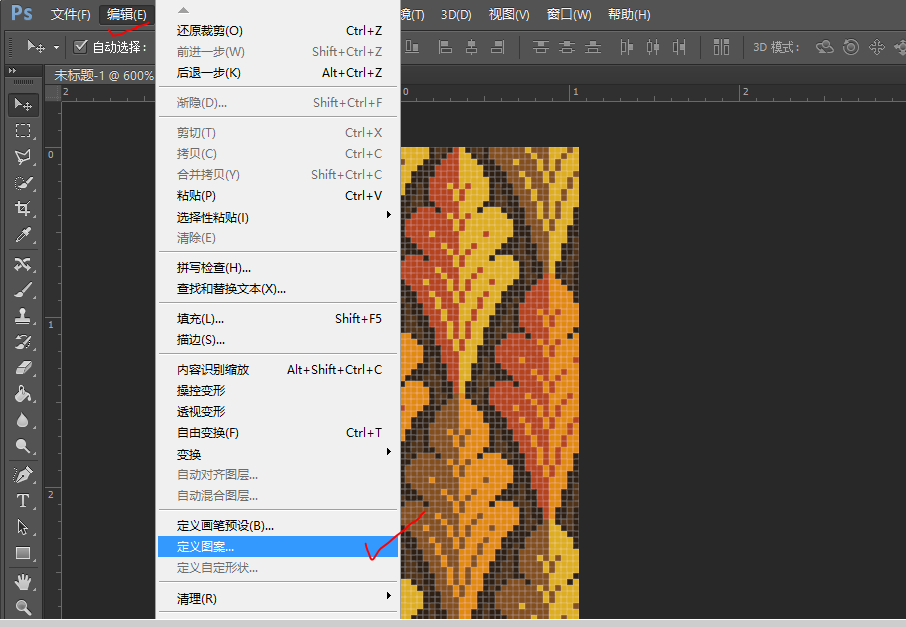906x627 pixels.
Task: Select the Brush tool
Action: [23, 290]
